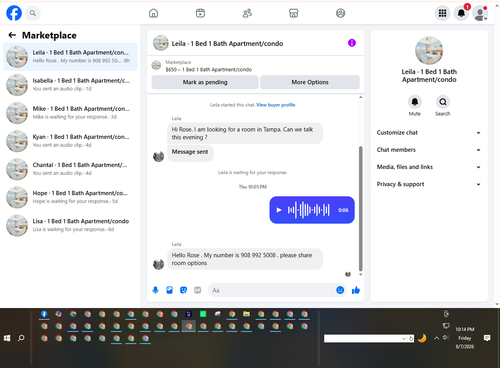Mute the chat with bell icon
The width and height of the screenshot is (500, 368).
pos(415,102)
